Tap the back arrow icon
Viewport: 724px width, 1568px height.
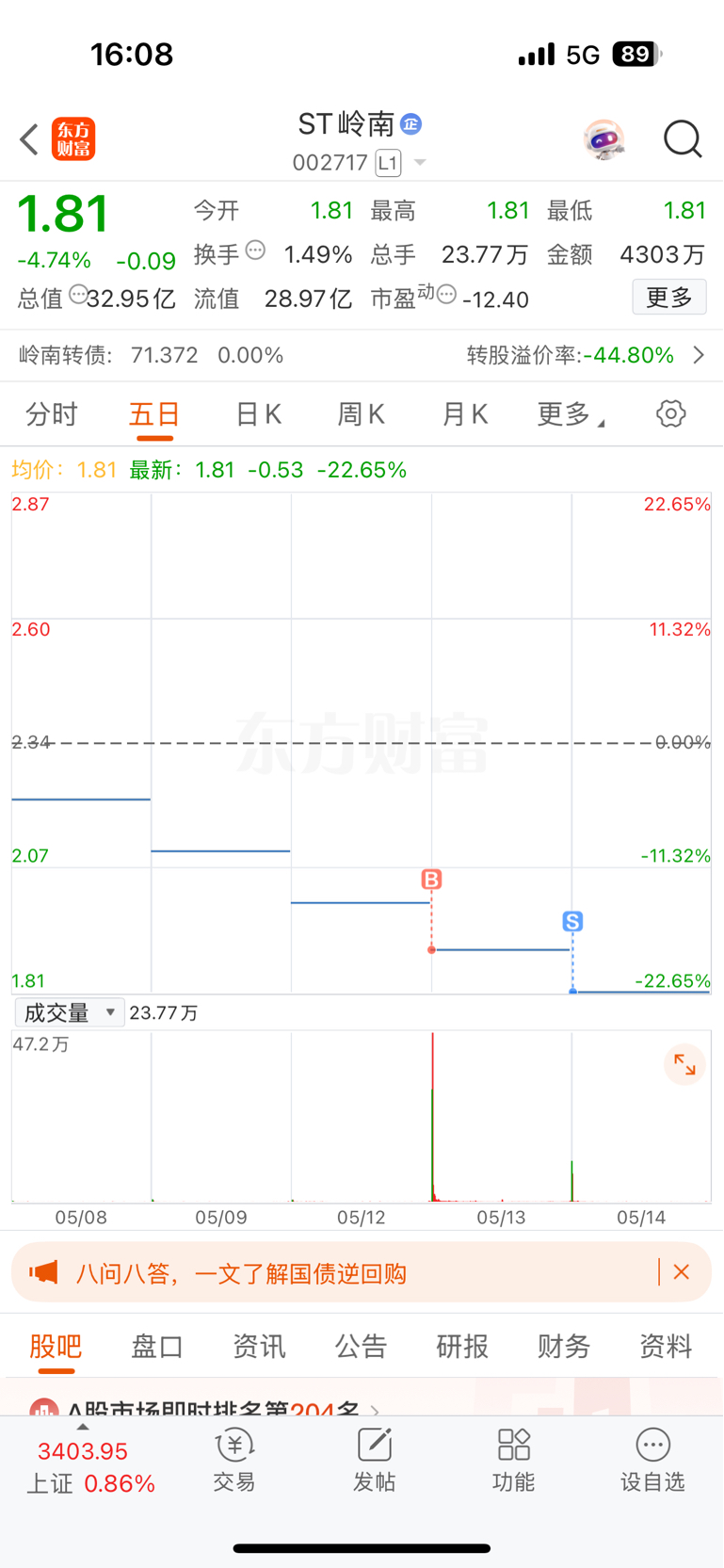pos(29,139)
